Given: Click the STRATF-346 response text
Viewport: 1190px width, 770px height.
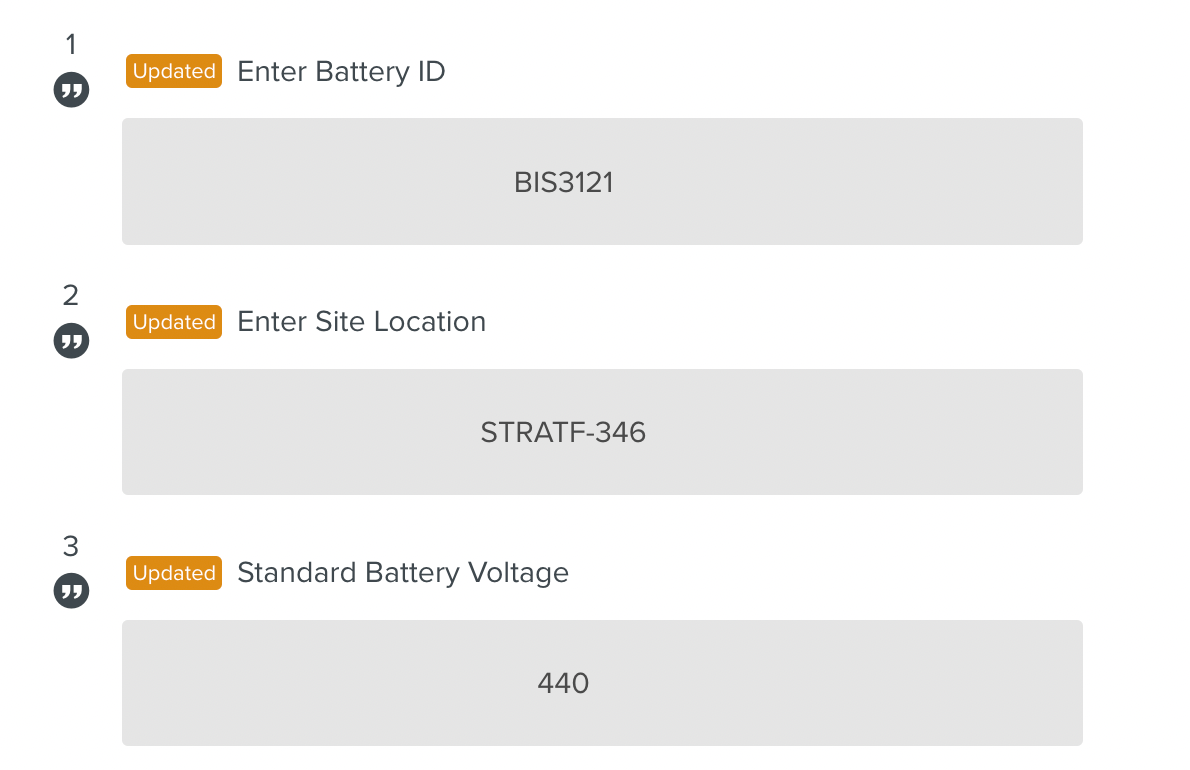Looking at the screenshot, I should pos(563,433).
